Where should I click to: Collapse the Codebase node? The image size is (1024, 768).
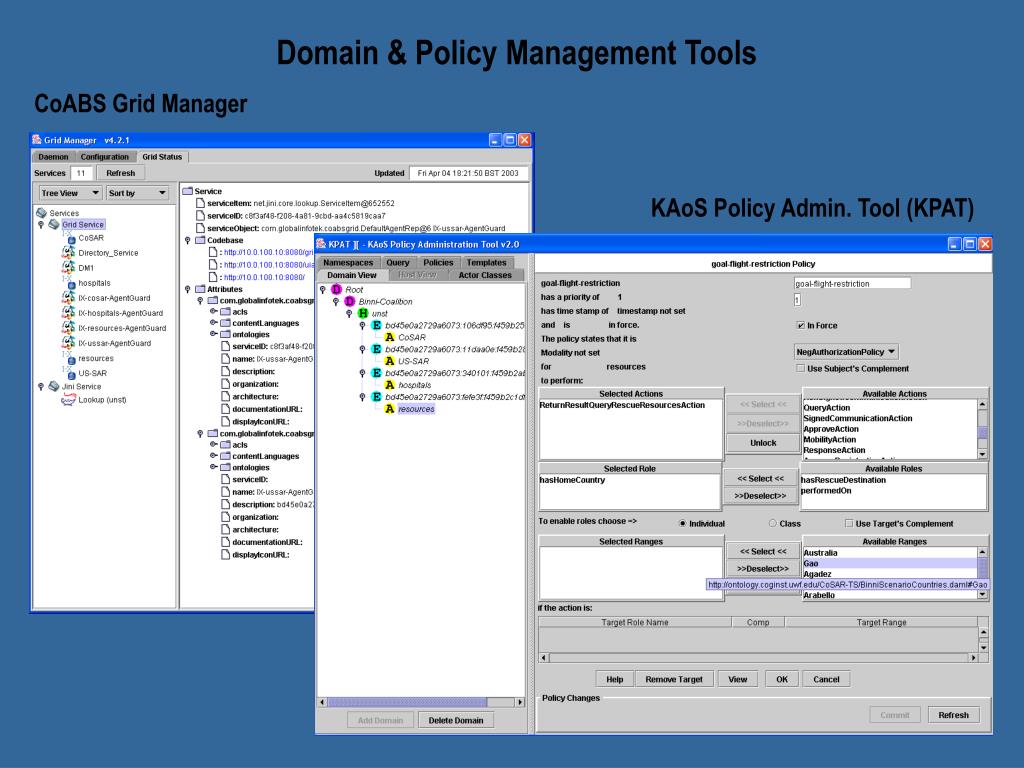coord(187,240)
